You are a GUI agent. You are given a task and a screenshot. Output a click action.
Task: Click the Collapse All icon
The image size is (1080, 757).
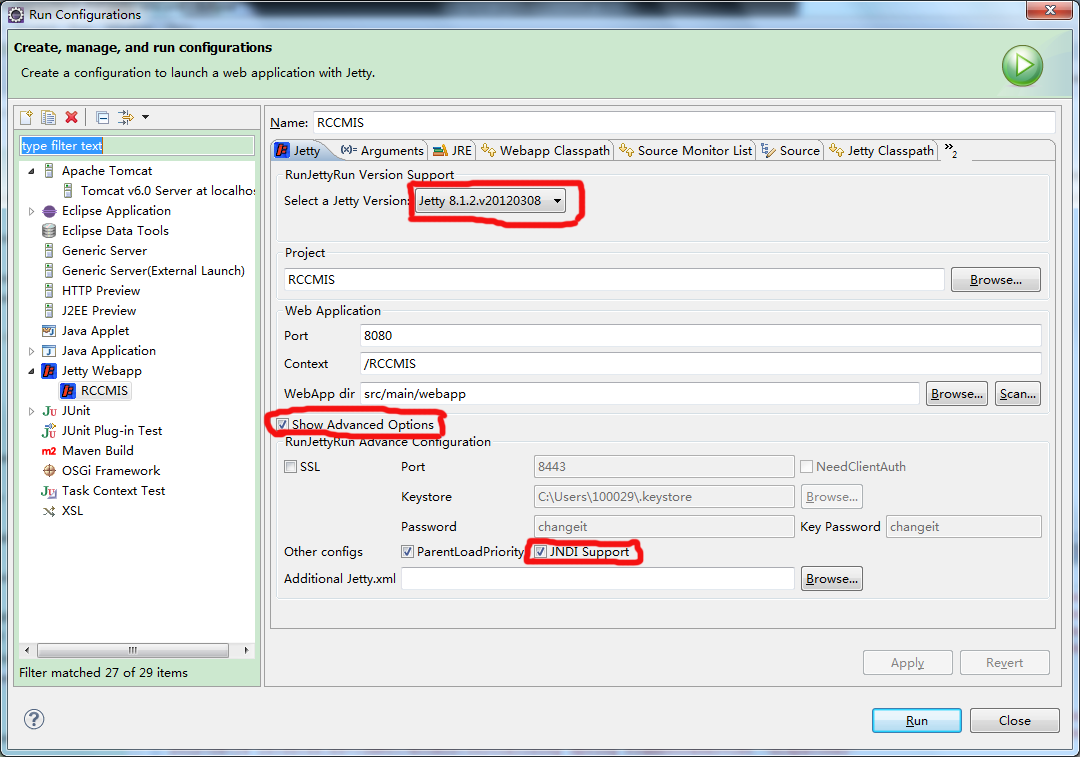103,117
